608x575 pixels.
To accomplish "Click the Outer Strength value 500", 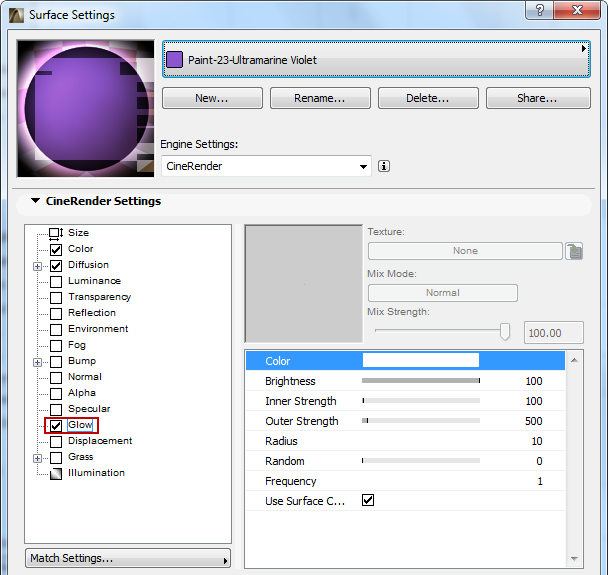I will 534,421.
